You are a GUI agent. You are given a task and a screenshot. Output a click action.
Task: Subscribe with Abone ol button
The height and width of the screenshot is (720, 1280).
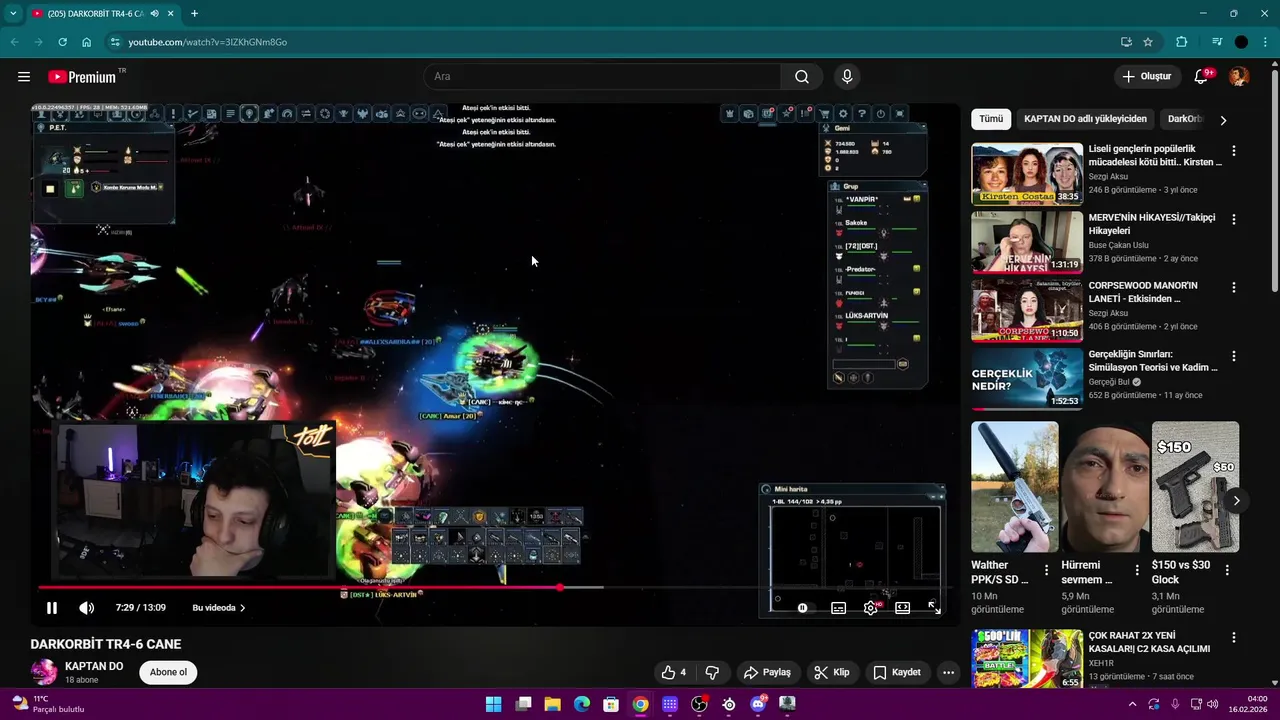168,672
